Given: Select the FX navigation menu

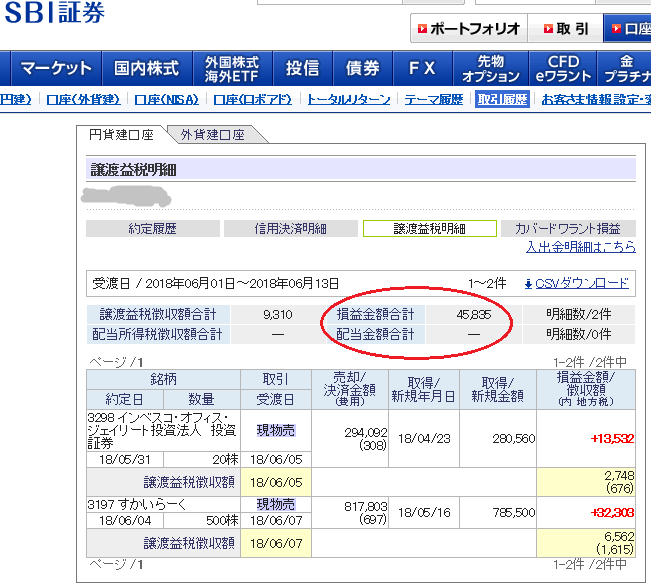Looking at the screenshot, I should tap(422, 68).
